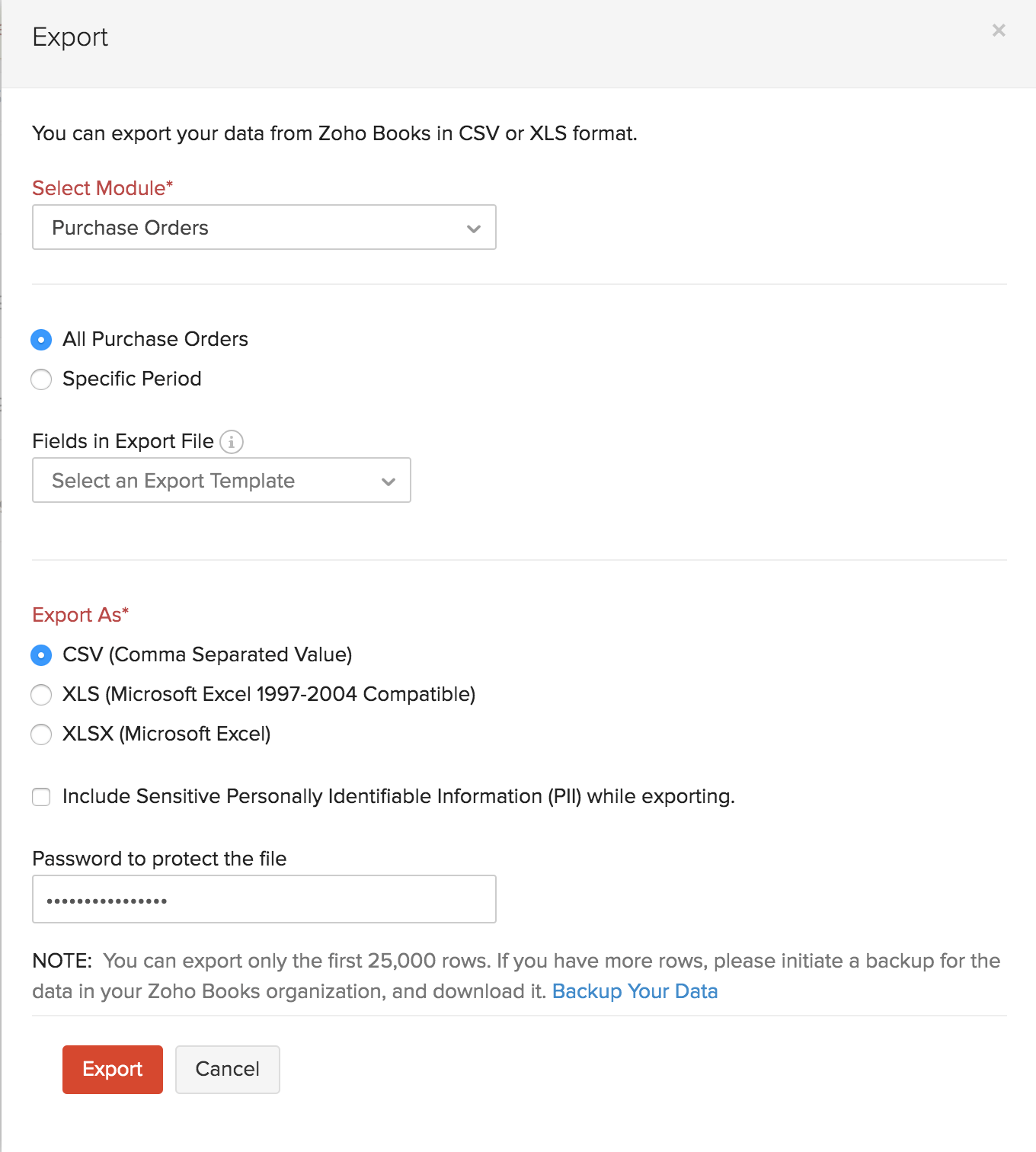Click the chevron on the module selector

[473, 228]
